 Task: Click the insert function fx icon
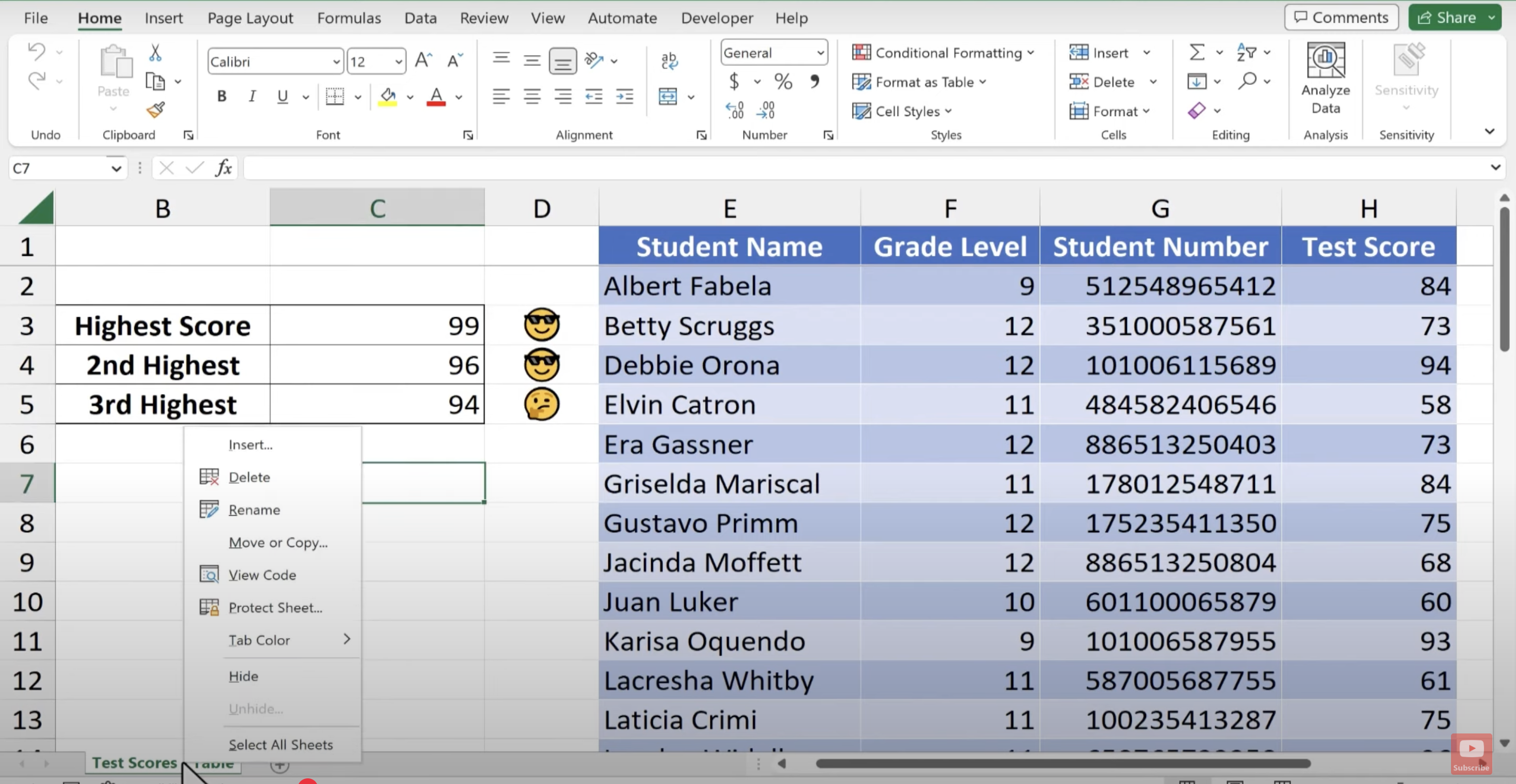223,169
